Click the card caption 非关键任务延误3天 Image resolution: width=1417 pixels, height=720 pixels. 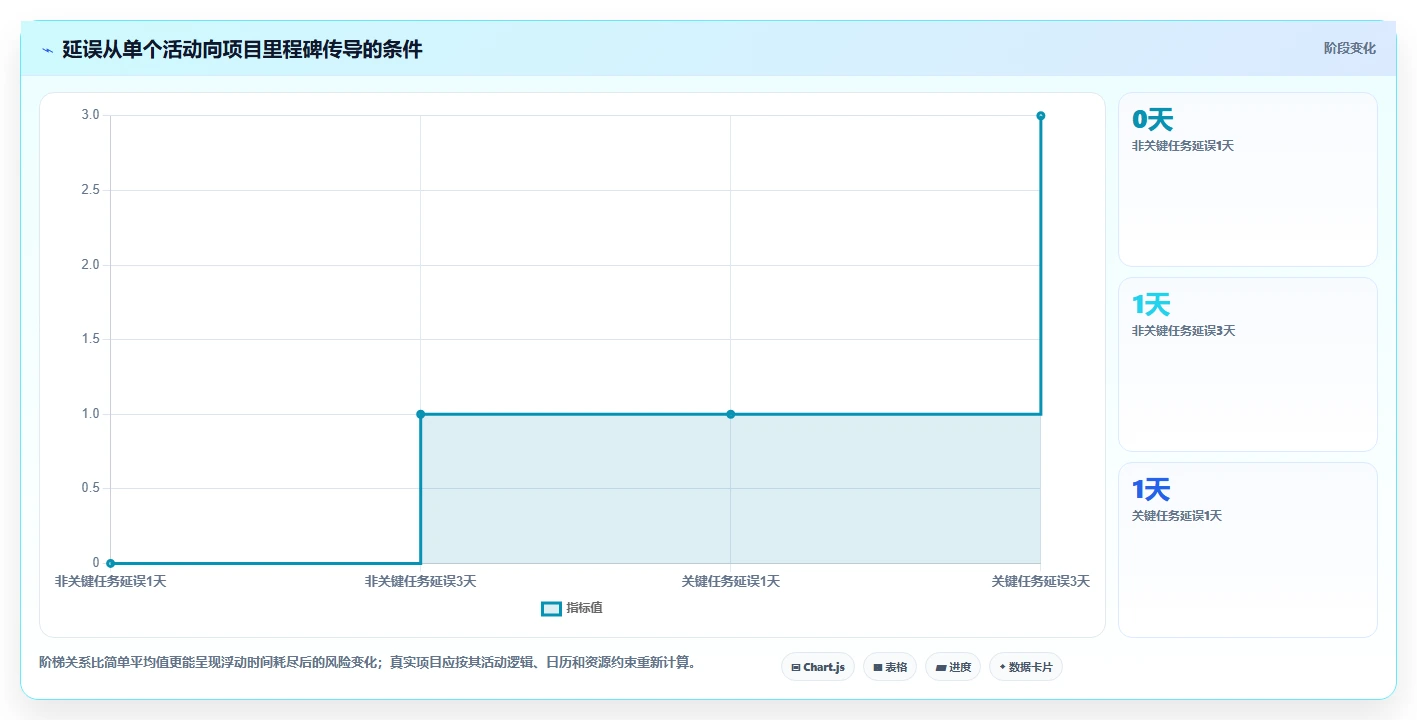1184,331
